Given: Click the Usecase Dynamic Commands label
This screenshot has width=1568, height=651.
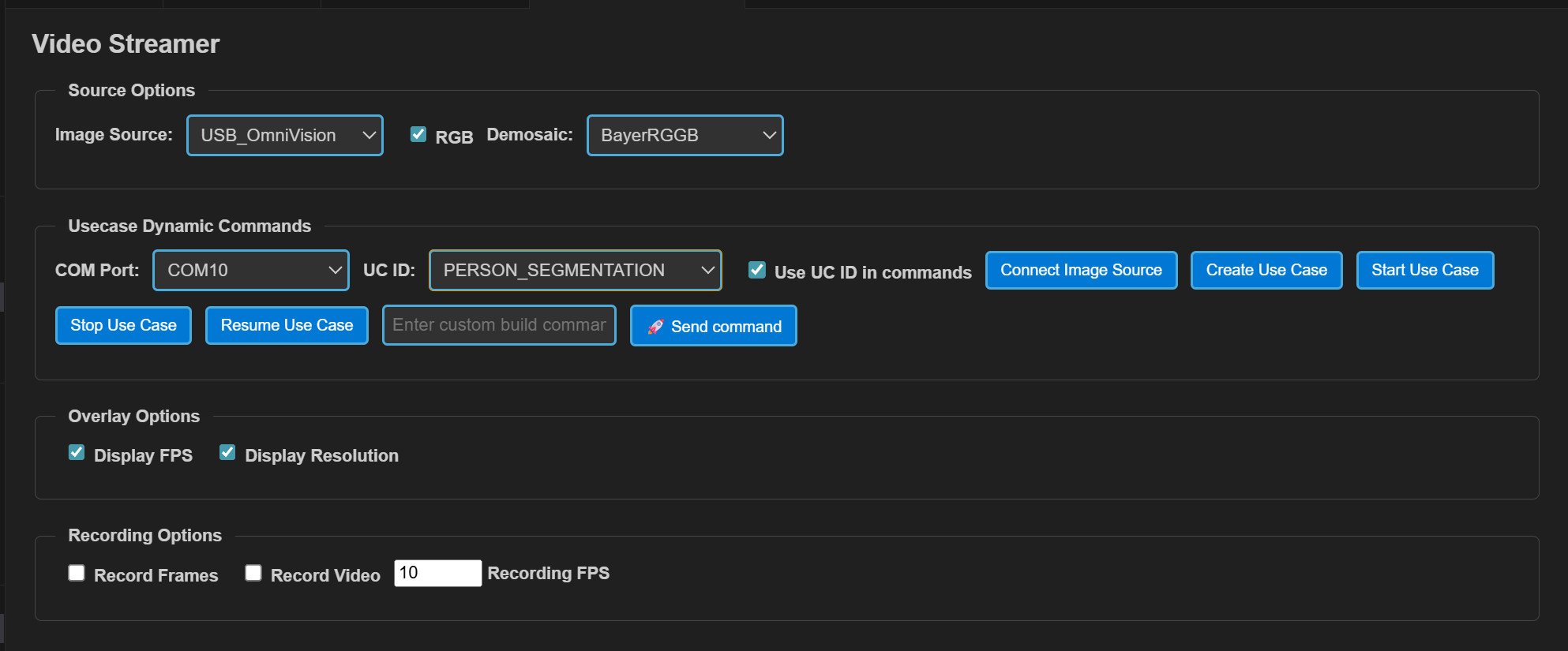Looking at the screenshot, I should pos(189,226).
